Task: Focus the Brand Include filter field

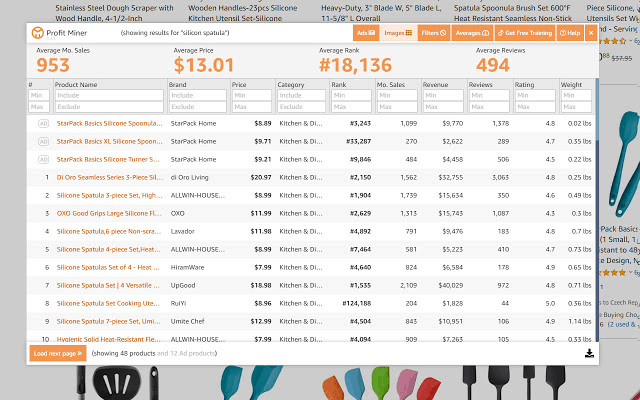Action: pos(198,95)
